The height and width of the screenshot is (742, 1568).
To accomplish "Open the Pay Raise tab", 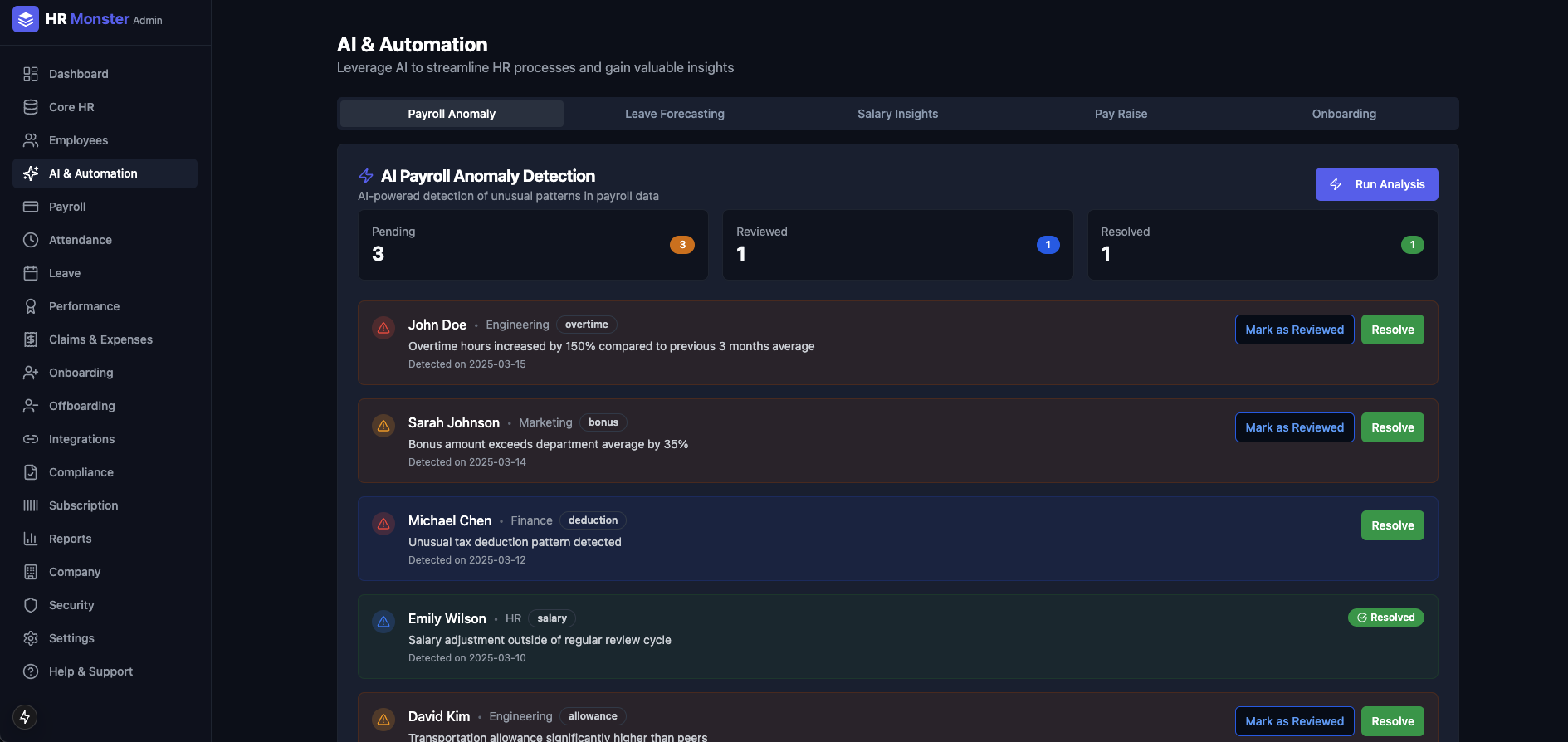I will click(x=1121, y=114).
